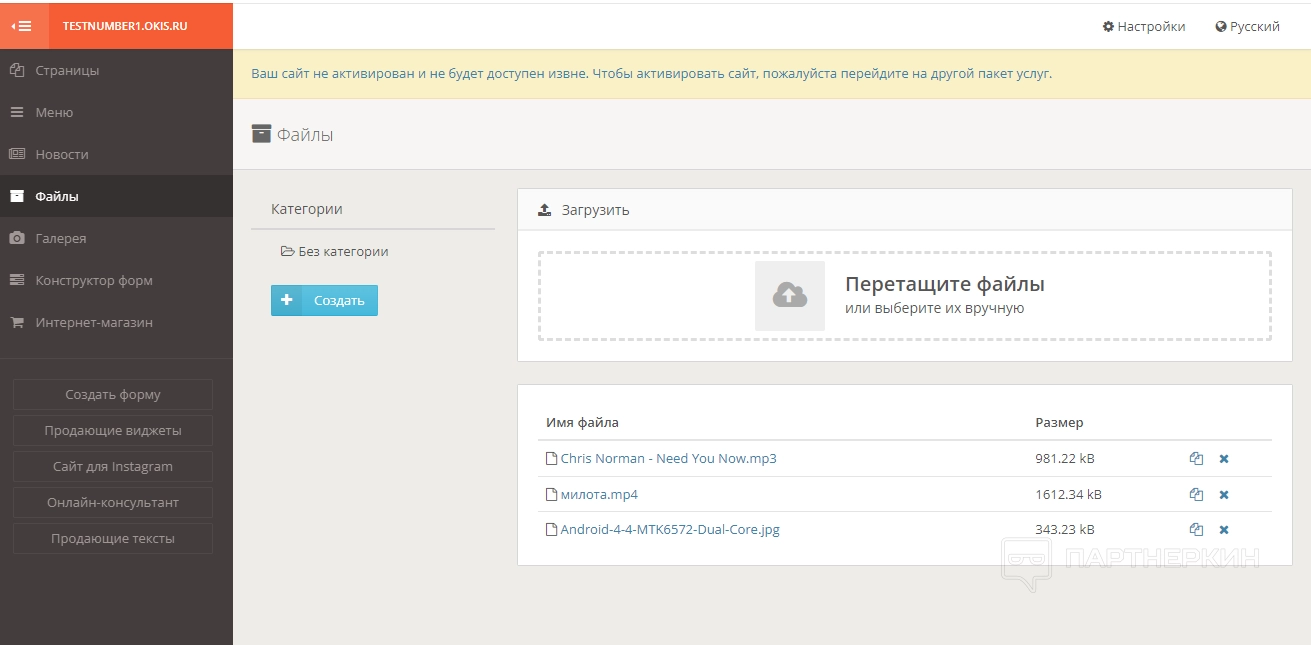Click the 981.22 kB size value

(1064, 459)
